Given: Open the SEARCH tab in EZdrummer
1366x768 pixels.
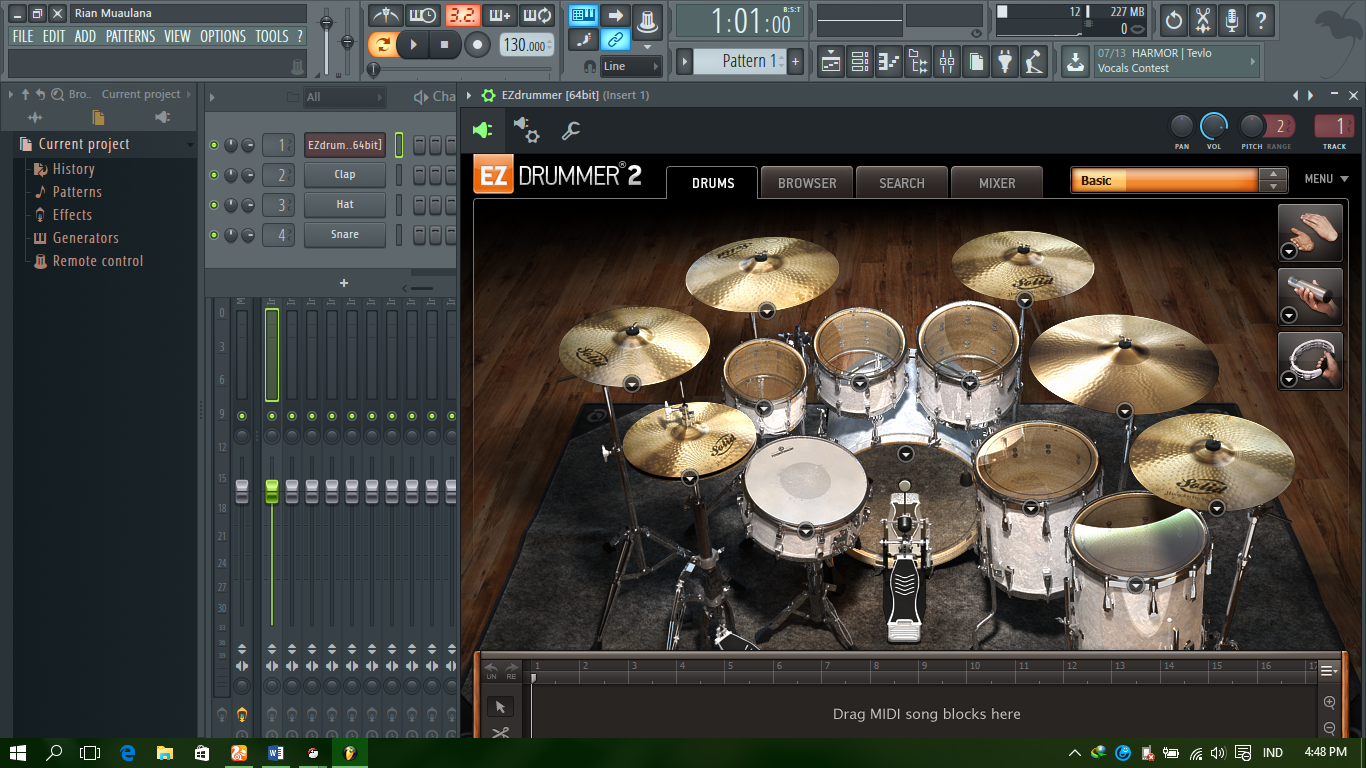Looking at the screenshot, I should click(x=902, y=183).
